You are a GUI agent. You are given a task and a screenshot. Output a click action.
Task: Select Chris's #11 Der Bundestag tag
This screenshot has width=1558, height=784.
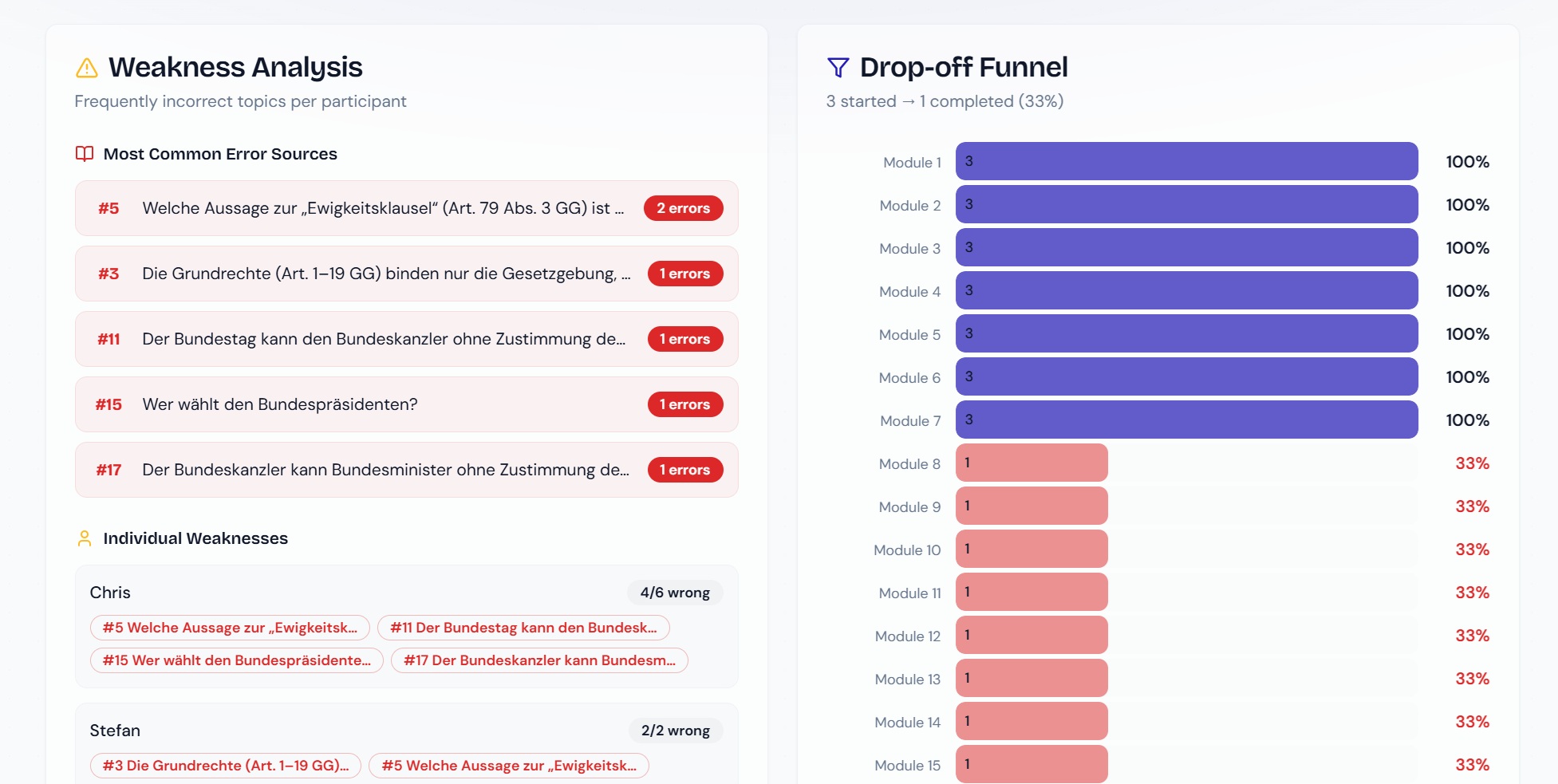click(x=523, y=628)
